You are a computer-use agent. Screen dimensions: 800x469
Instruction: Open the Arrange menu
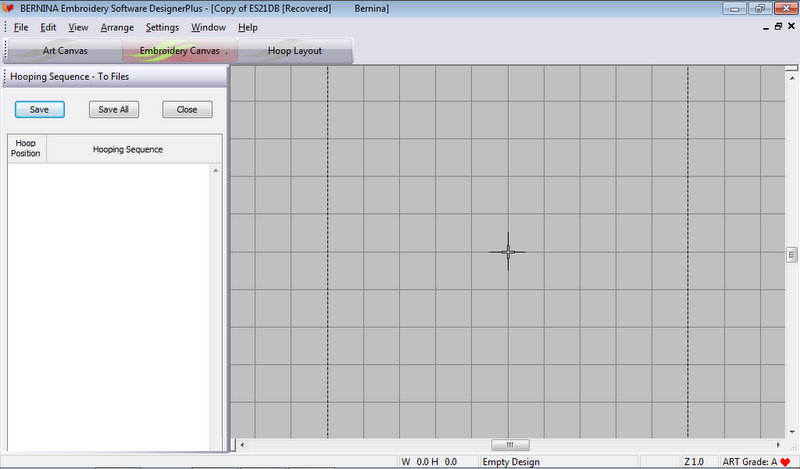tap(117, 27)
